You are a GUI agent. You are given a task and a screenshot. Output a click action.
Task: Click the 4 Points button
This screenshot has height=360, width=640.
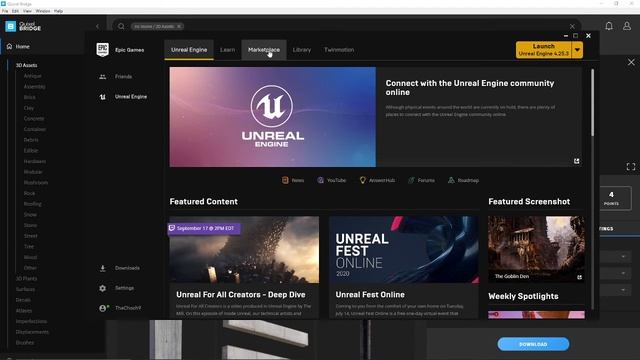click(x=611, y=198)
